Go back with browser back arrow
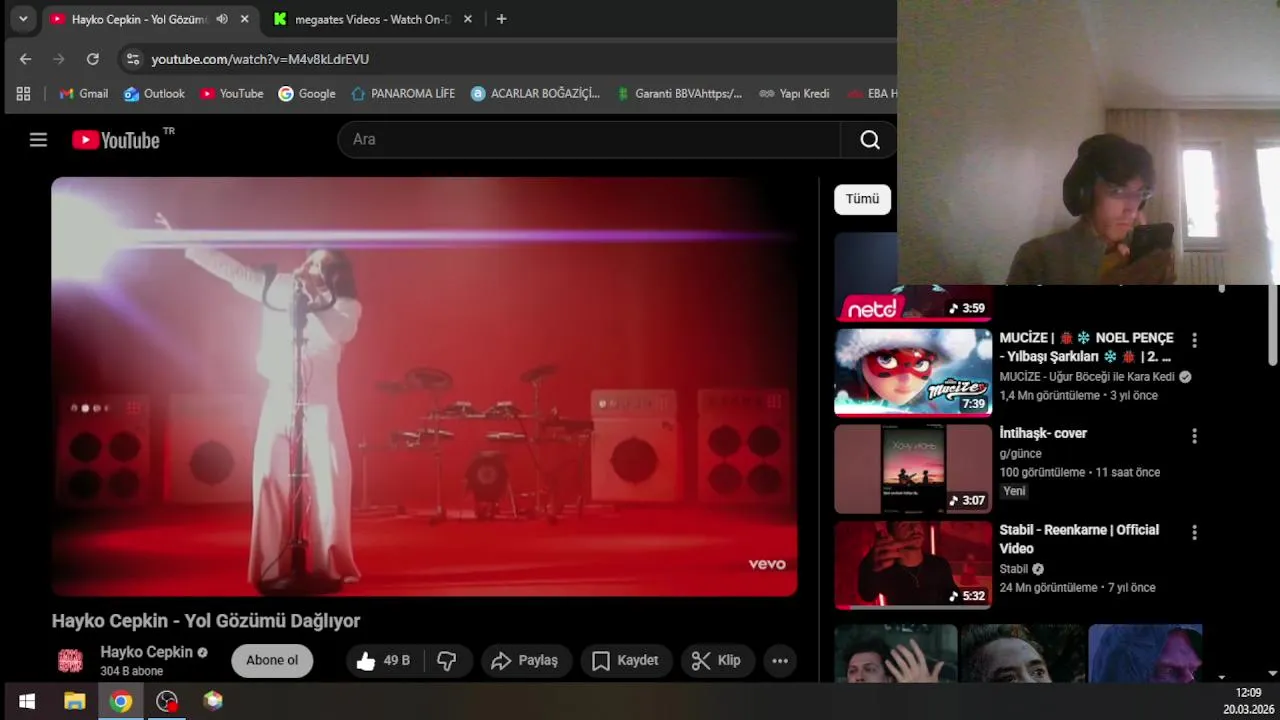Viewport: 1280px width, 720px height. tap(26, 59)
